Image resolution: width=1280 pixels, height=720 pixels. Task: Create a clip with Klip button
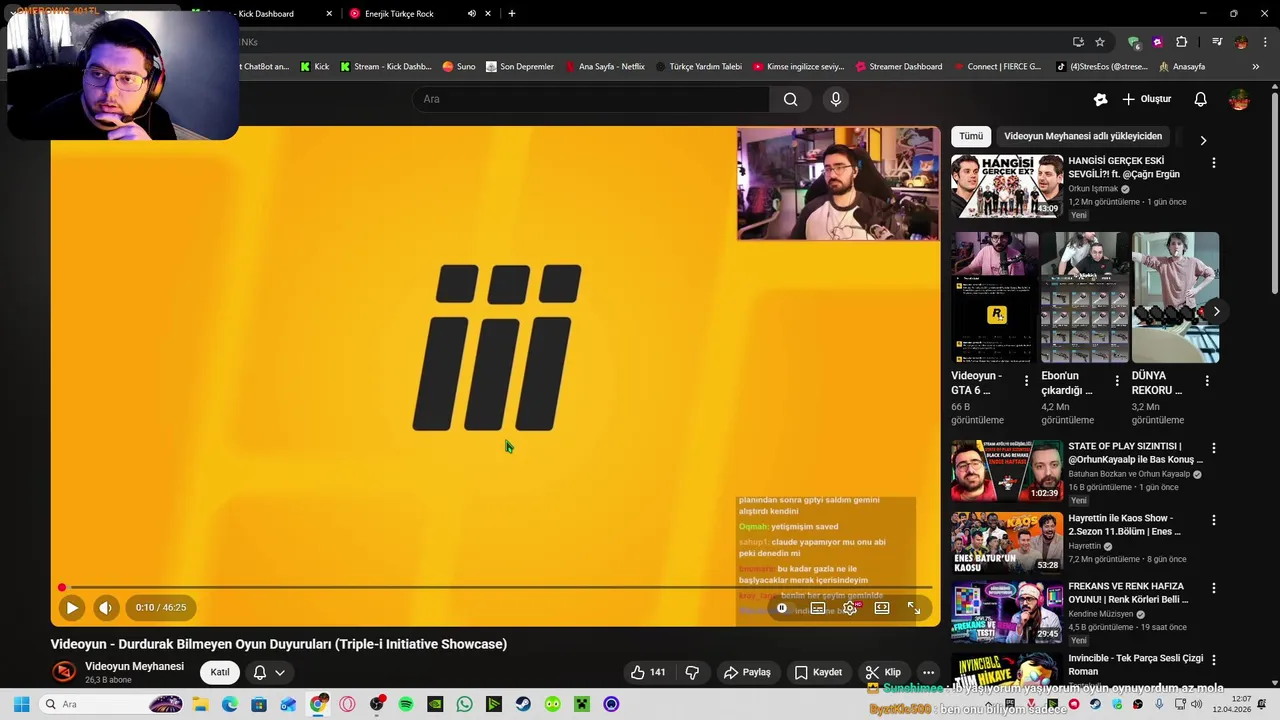[883, 672]
